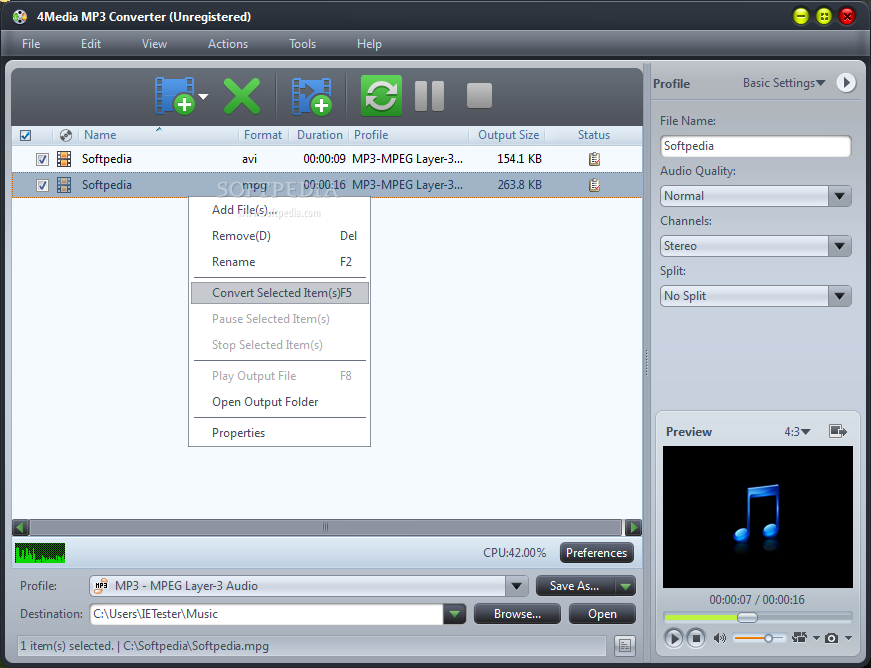Click the film icon of the mpg row
The height and width of the screenshot is (668, 871).
click(64, 185)
